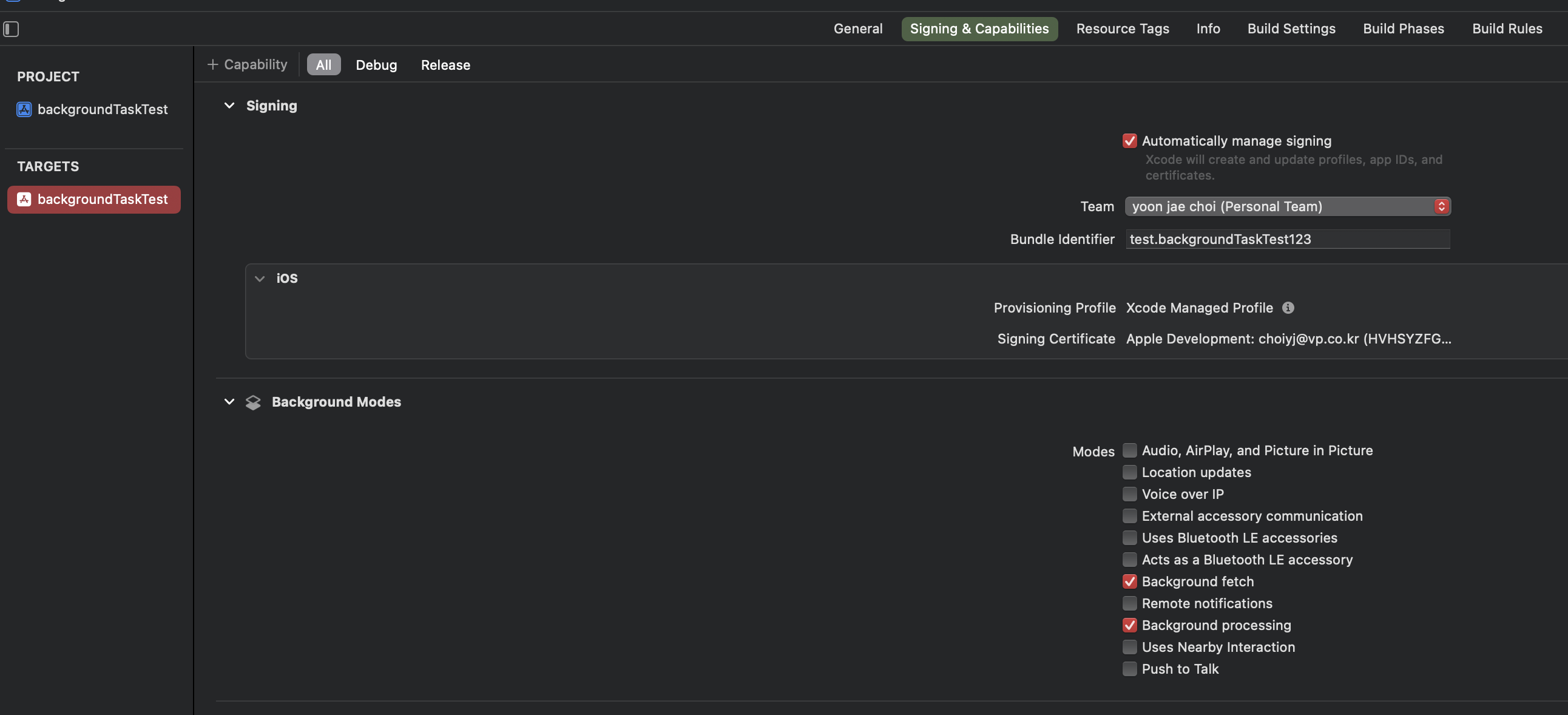This screenshot has height=715, width=1568.
Task: Uncheck Automatically manage signing
Action: tap(1129, 141)
